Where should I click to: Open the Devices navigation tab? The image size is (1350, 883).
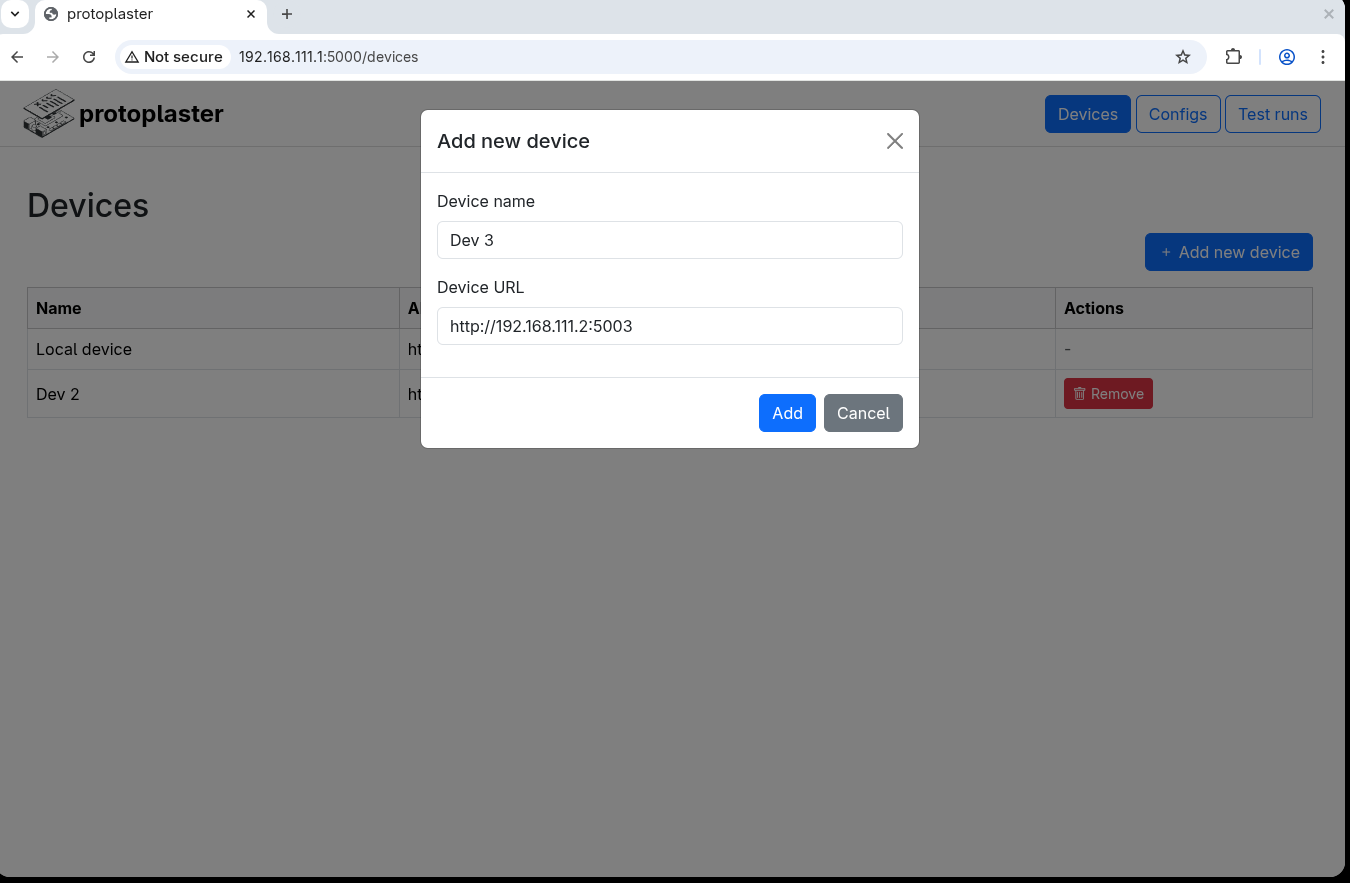[x=1087, y=114]
